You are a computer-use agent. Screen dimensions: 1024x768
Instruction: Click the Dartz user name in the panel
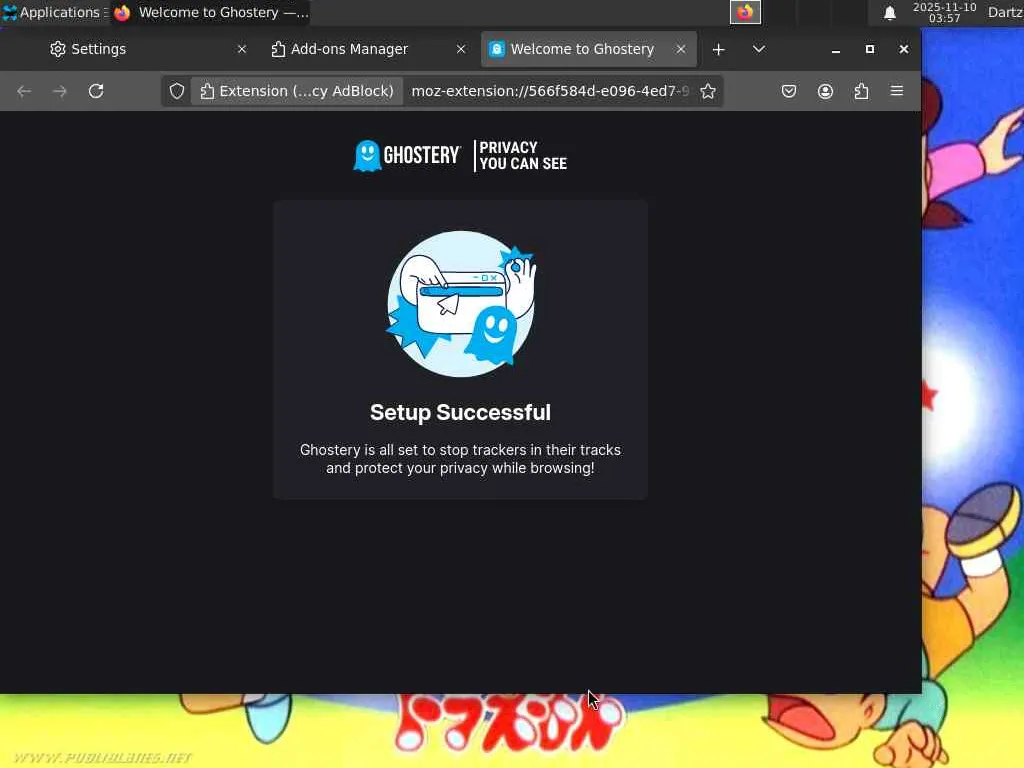(x=1005, y=12)
